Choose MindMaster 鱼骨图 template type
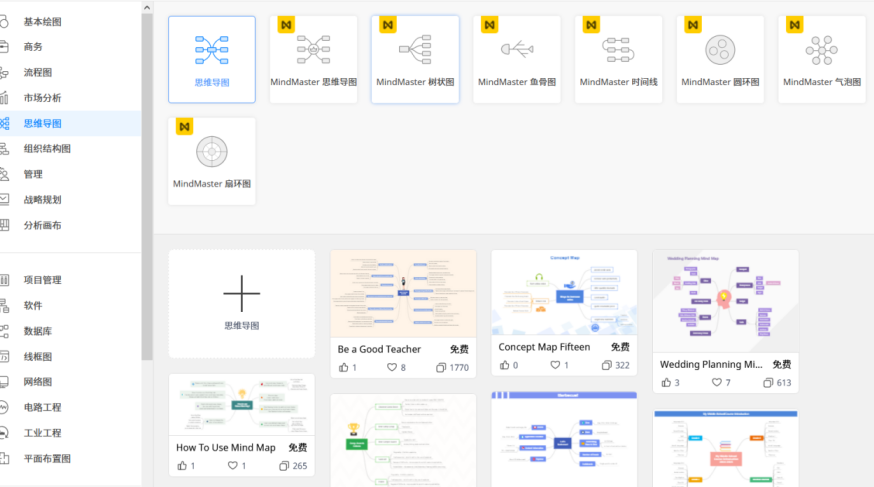The image size is (874, 487). click(517, 59)
